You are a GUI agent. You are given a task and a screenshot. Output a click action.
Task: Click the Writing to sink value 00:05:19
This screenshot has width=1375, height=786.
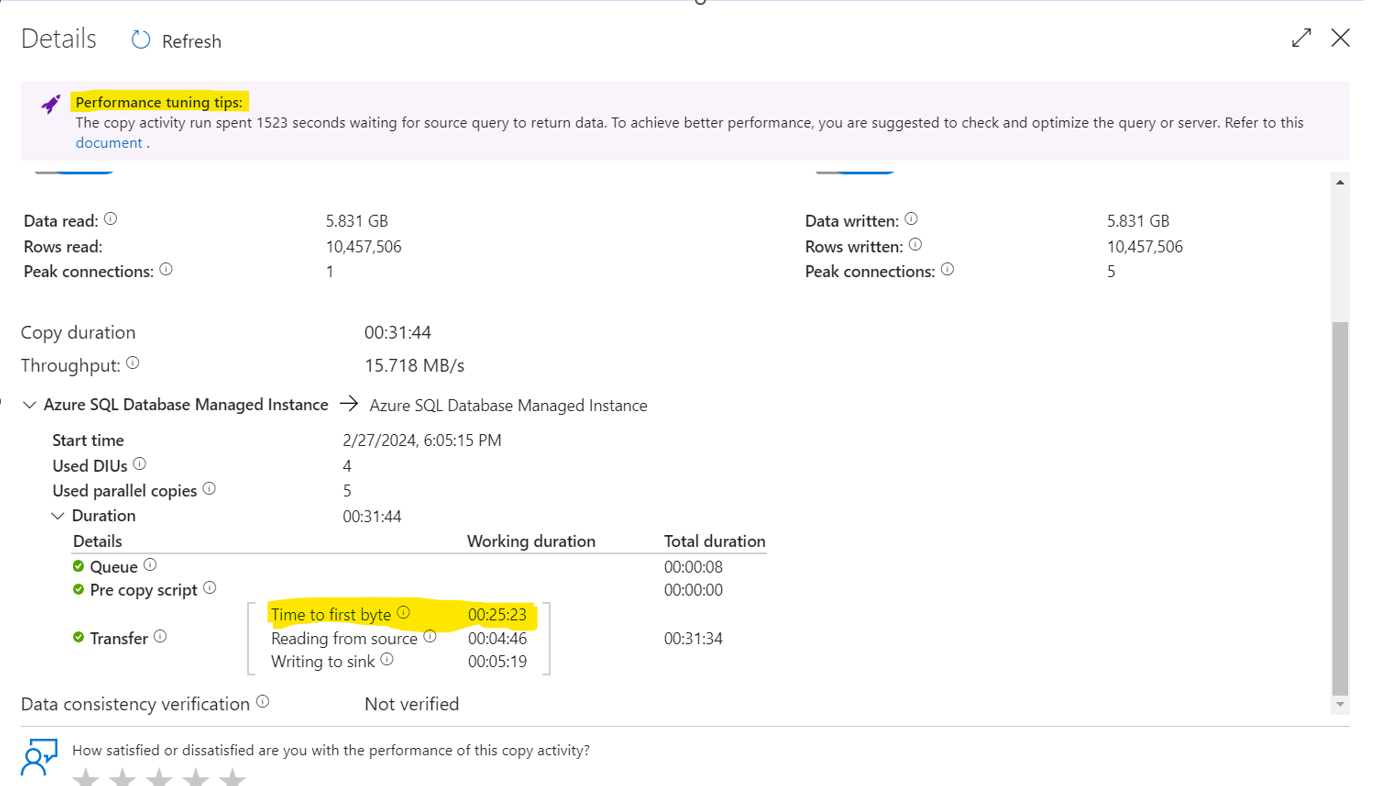coord(497,662)
